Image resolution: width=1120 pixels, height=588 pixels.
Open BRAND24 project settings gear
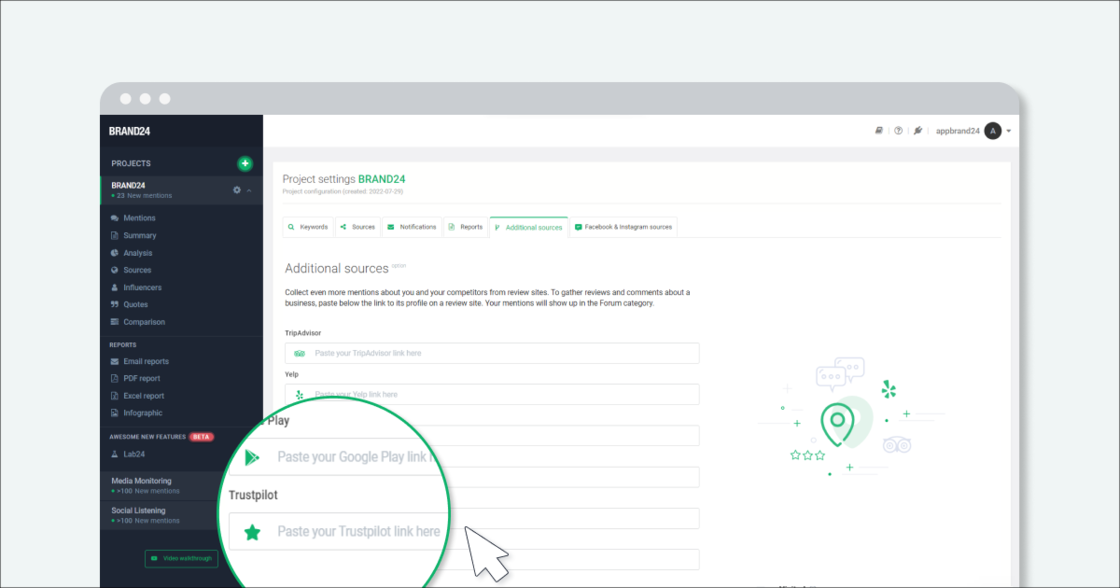(237, 190)
